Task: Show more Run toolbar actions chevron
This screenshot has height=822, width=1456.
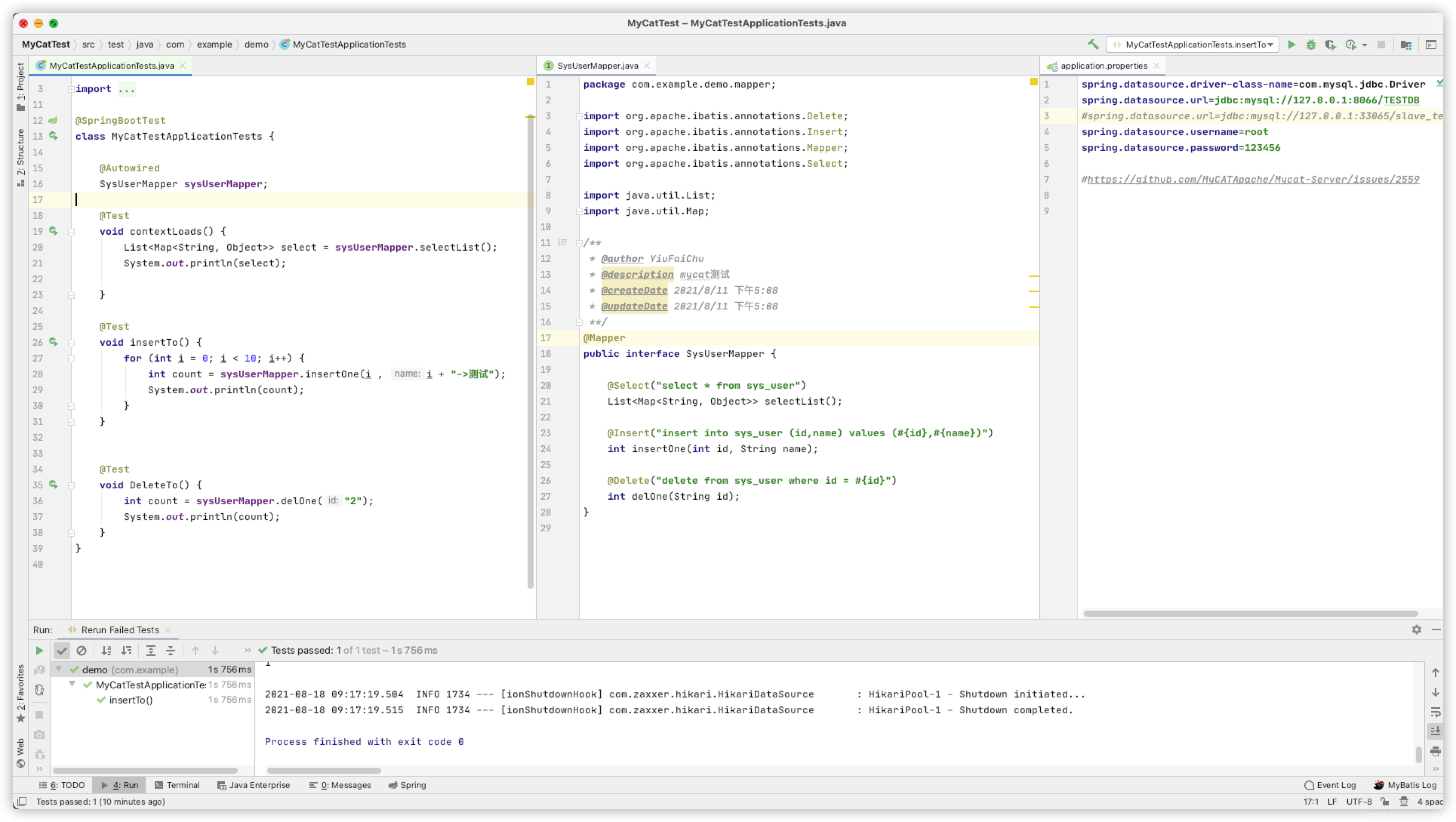Action: 247,650
